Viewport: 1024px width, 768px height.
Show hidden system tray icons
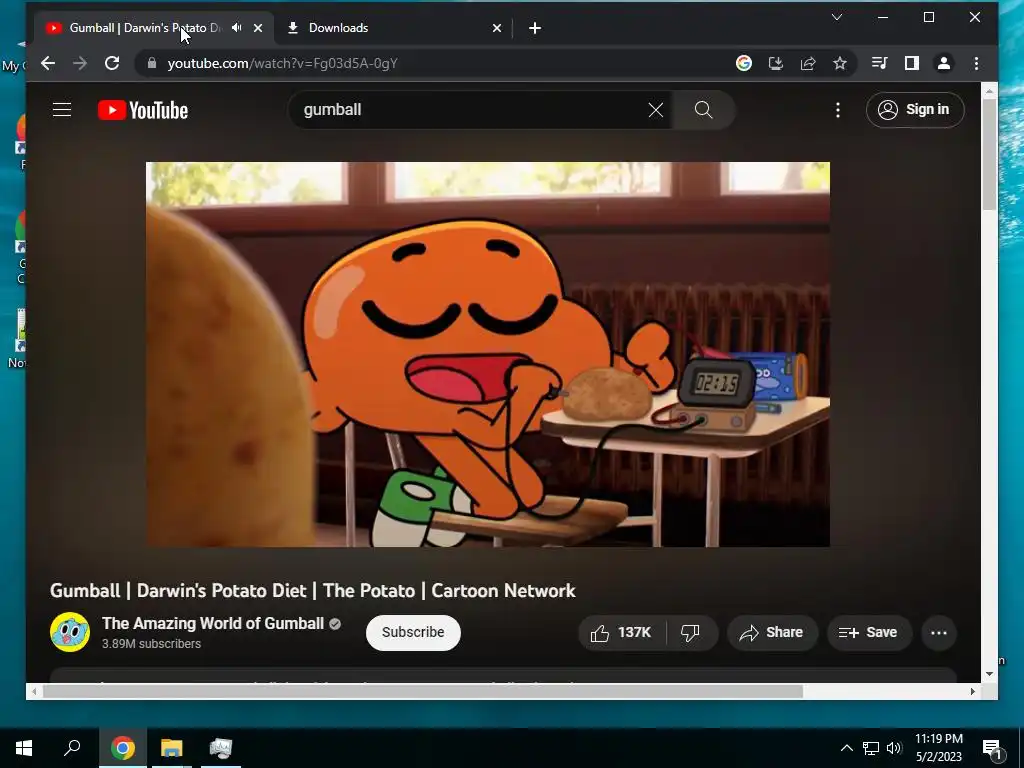(x=846, y=748)
